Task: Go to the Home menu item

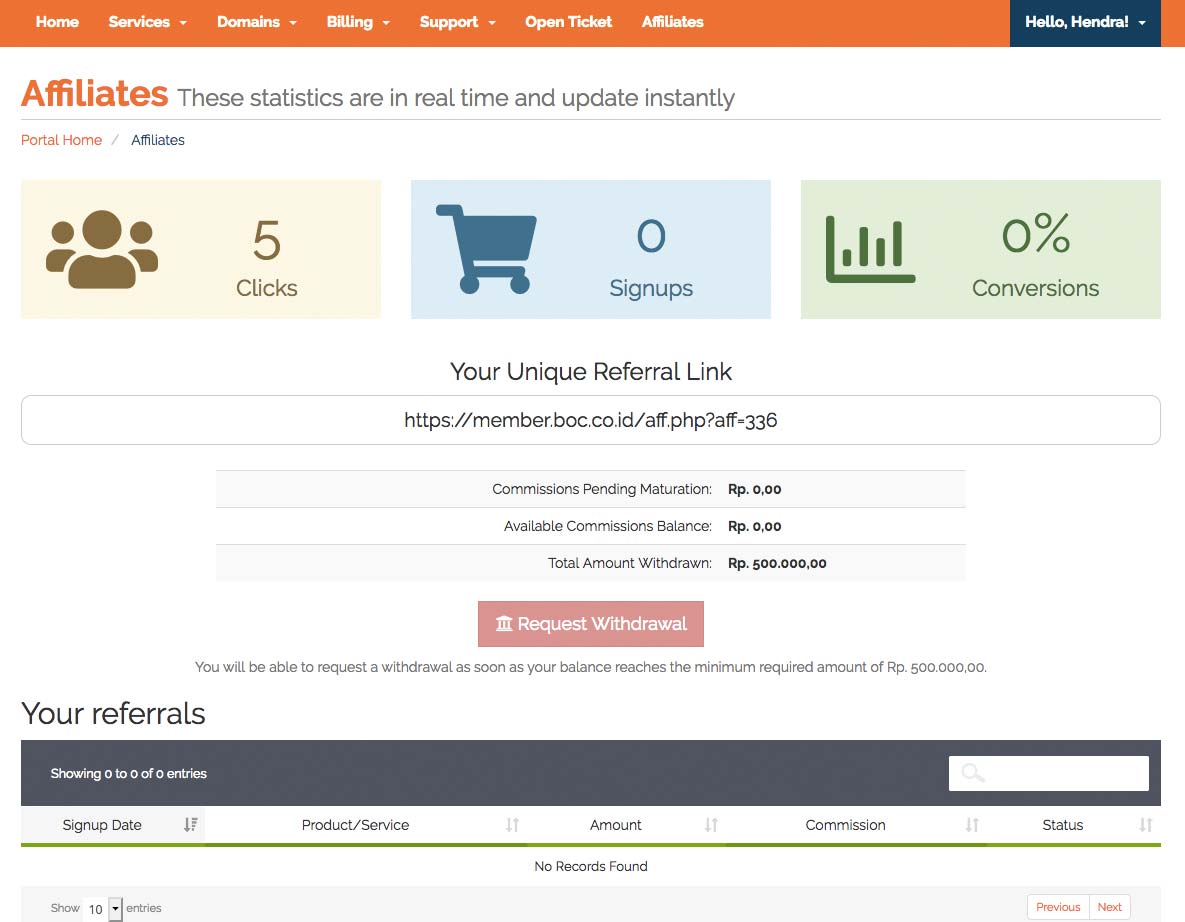Action: (x=57, y=22)
